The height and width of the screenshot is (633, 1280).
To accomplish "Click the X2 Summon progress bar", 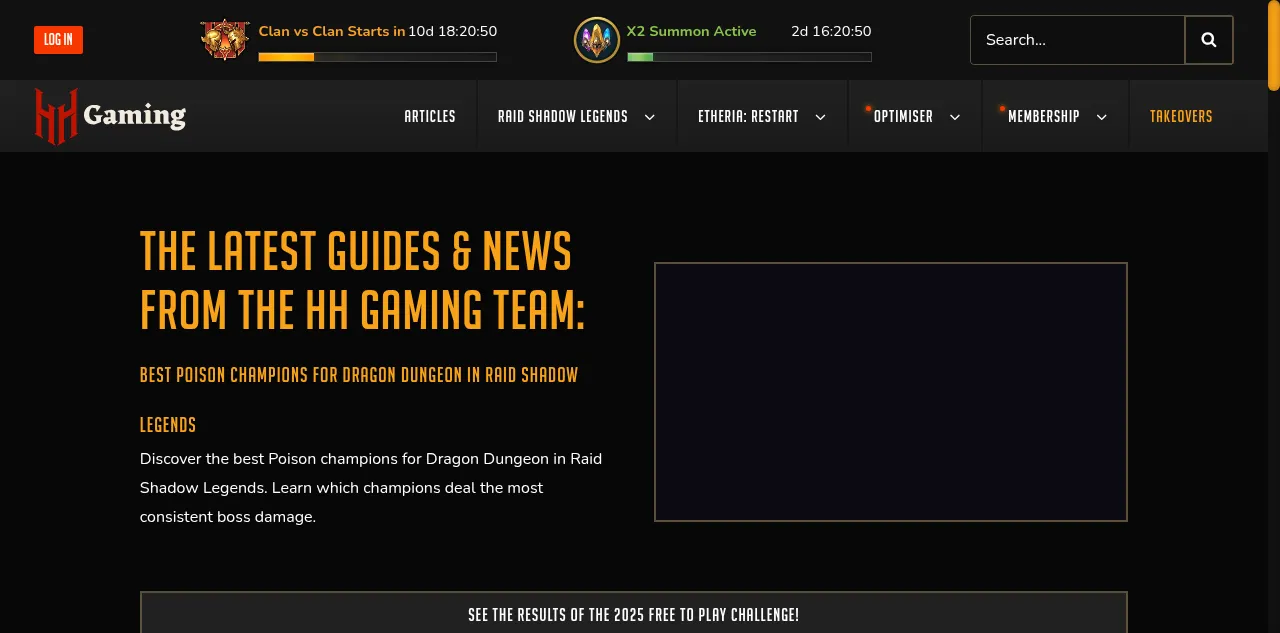I will coord(750,57).
